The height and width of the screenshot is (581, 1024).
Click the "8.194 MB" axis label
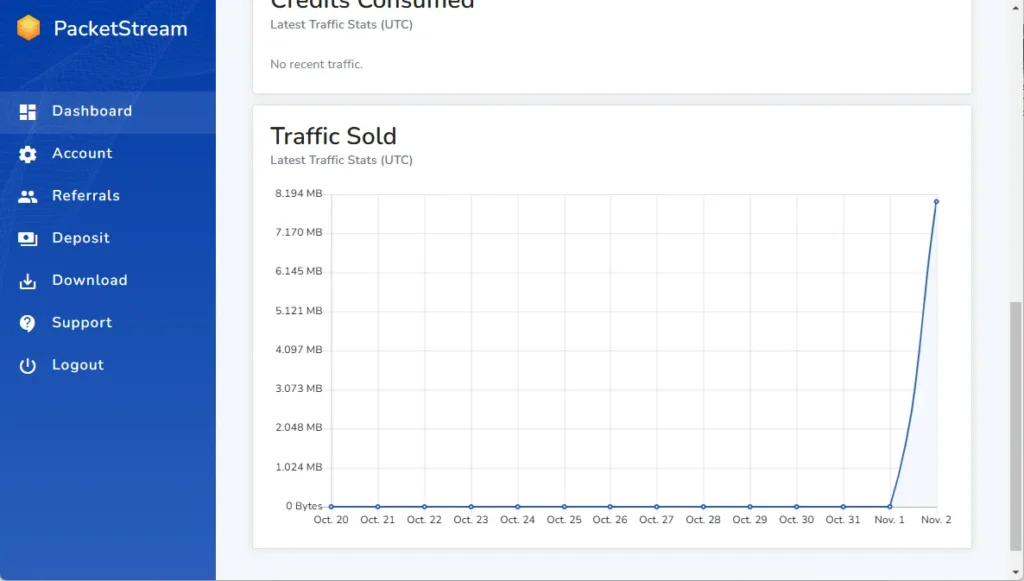(x=298, y=193)
